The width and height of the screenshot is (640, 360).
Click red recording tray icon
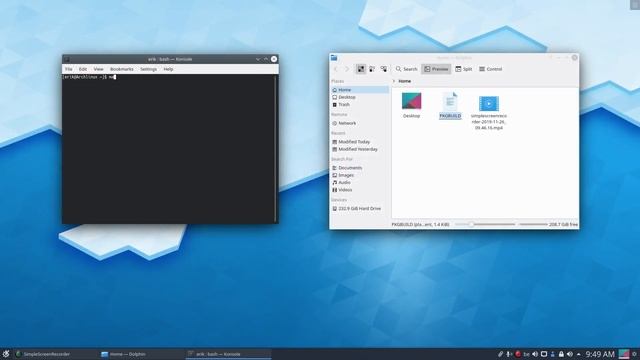(518, 354)
